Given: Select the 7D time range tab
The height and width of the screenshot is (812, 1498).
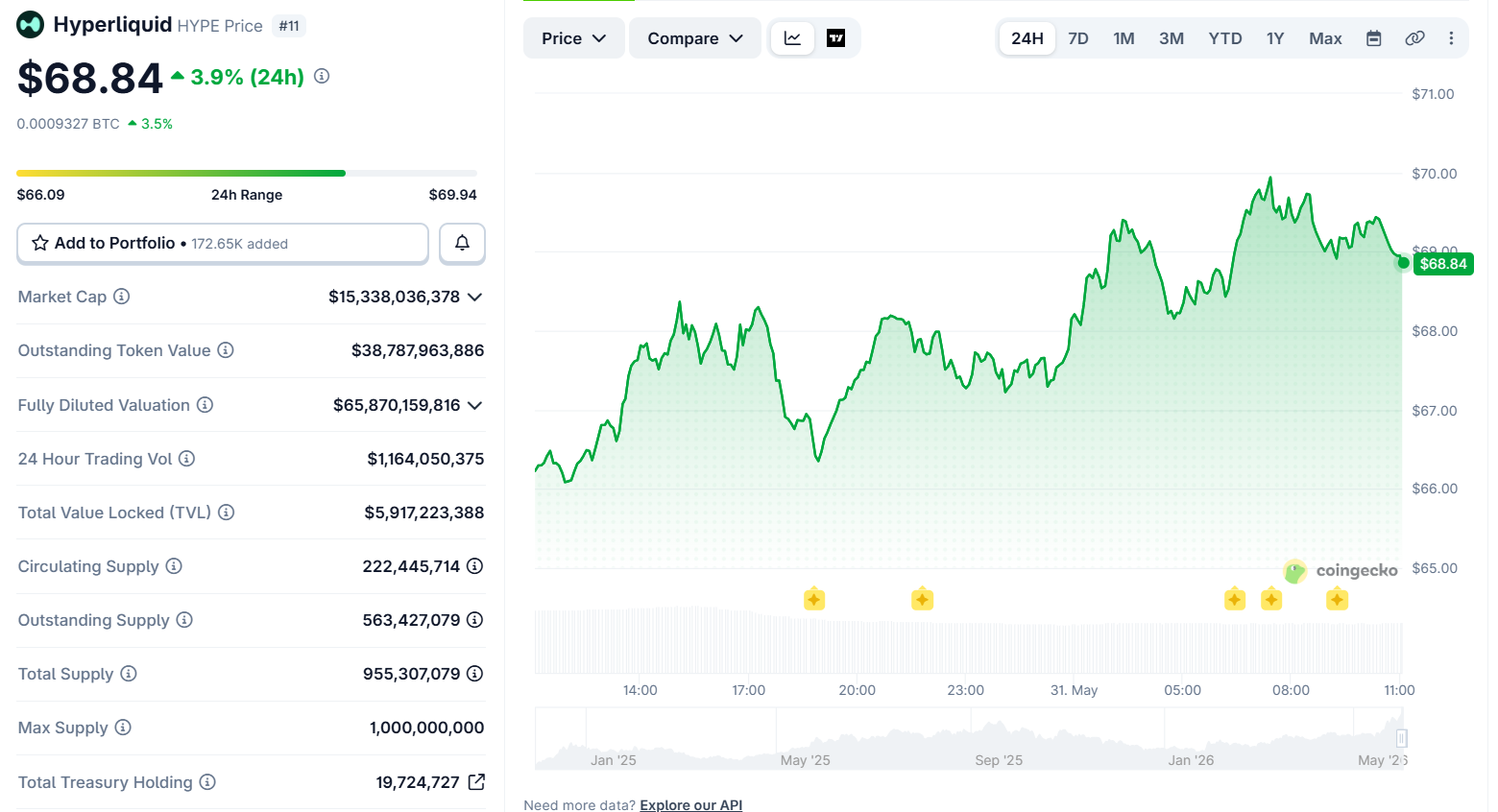Looking at the screenshot, I should 1078,38.
